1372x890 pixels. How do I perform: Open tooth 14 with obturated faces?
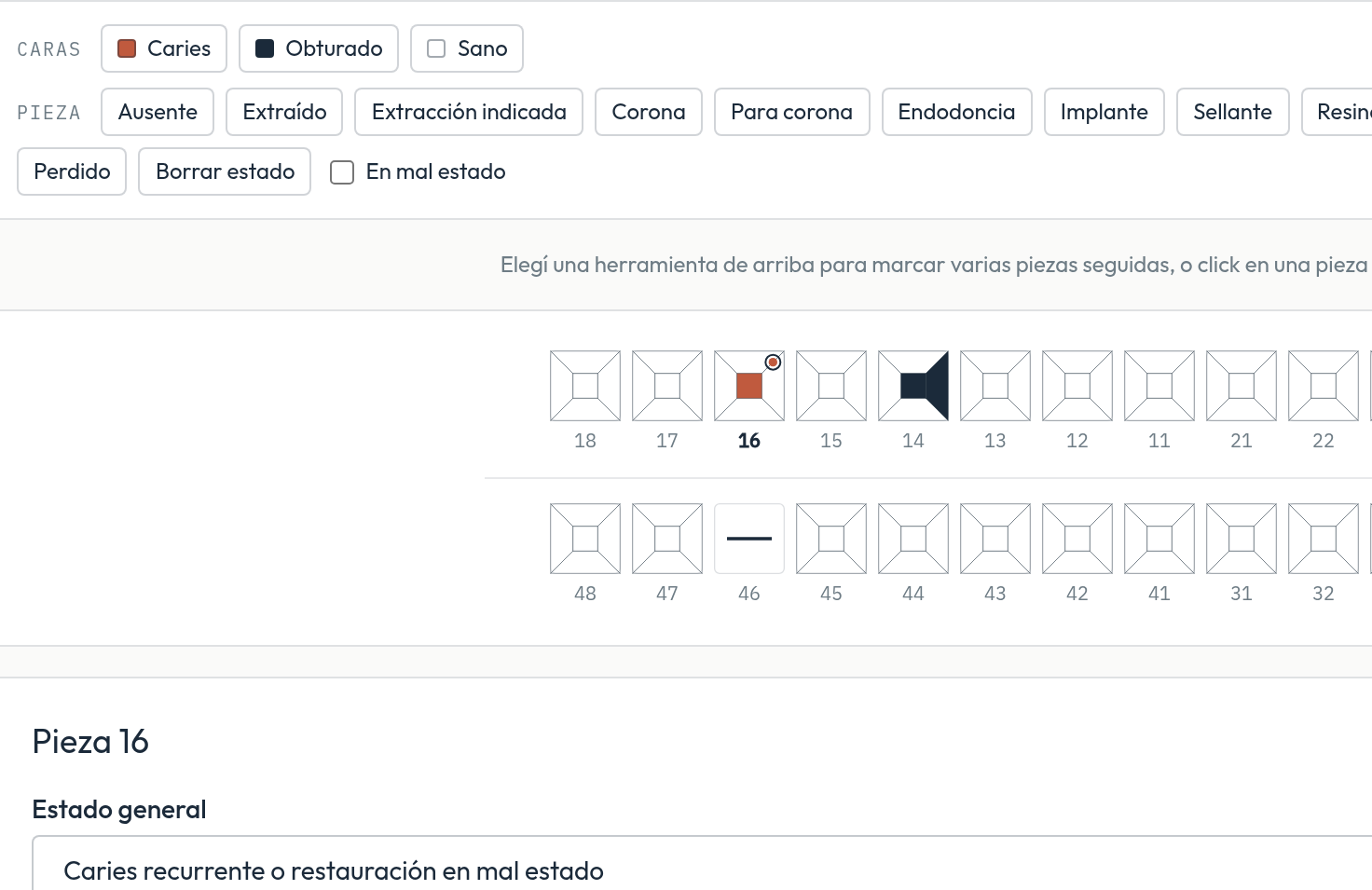(913, 386)
